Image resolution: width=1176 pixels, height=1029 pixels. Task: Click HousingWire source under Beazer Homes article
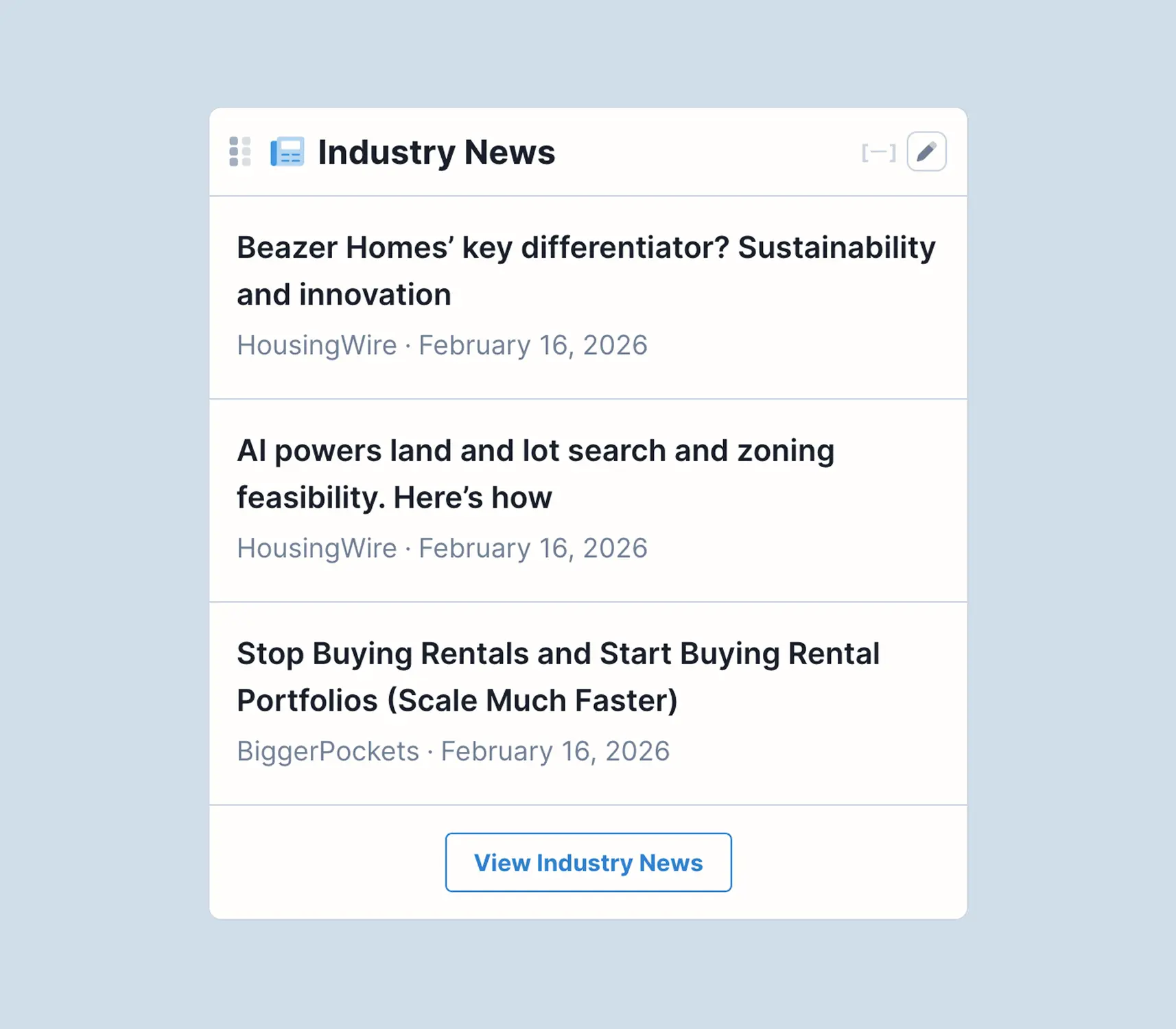[x=316, y=345]
